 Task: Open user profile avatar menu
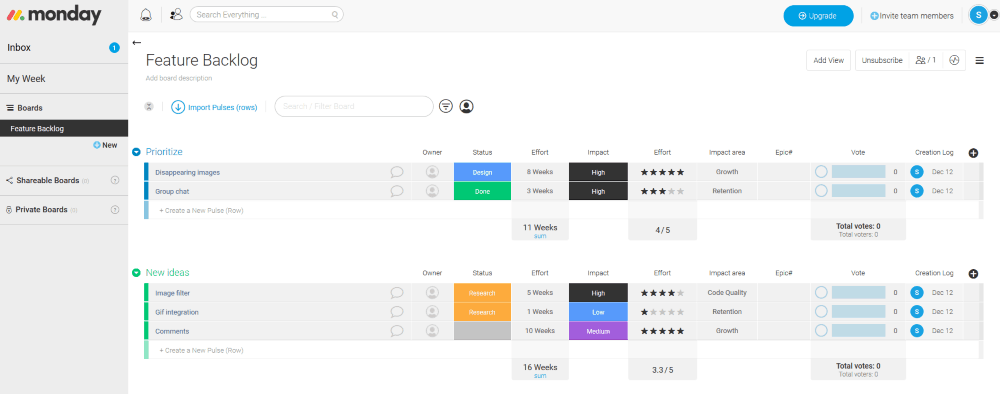point(978,15)
